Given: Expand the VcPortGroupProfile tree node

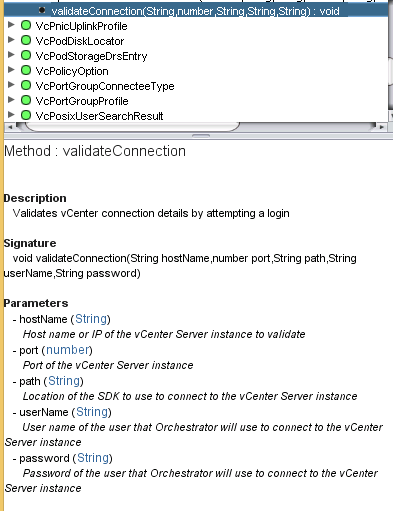Looking at the screenshot, I should tap(11, 100).
